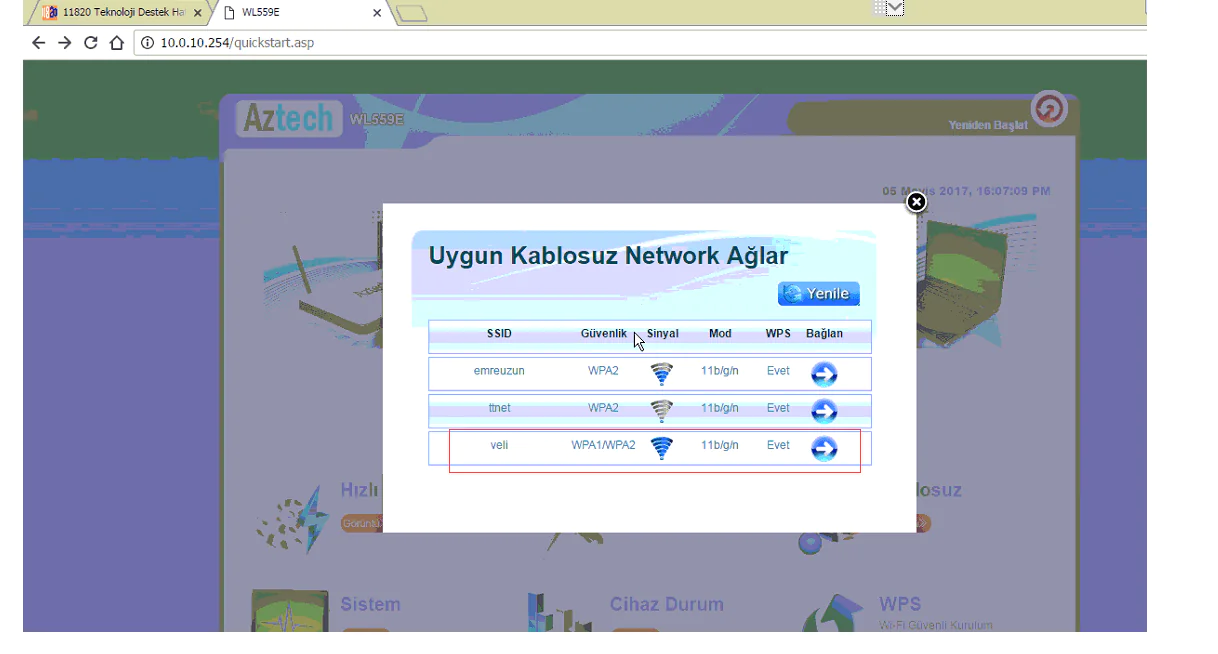Screen dimensions: 1218x654
Task: Click the Mod column header
Action: tap(720, 334)
